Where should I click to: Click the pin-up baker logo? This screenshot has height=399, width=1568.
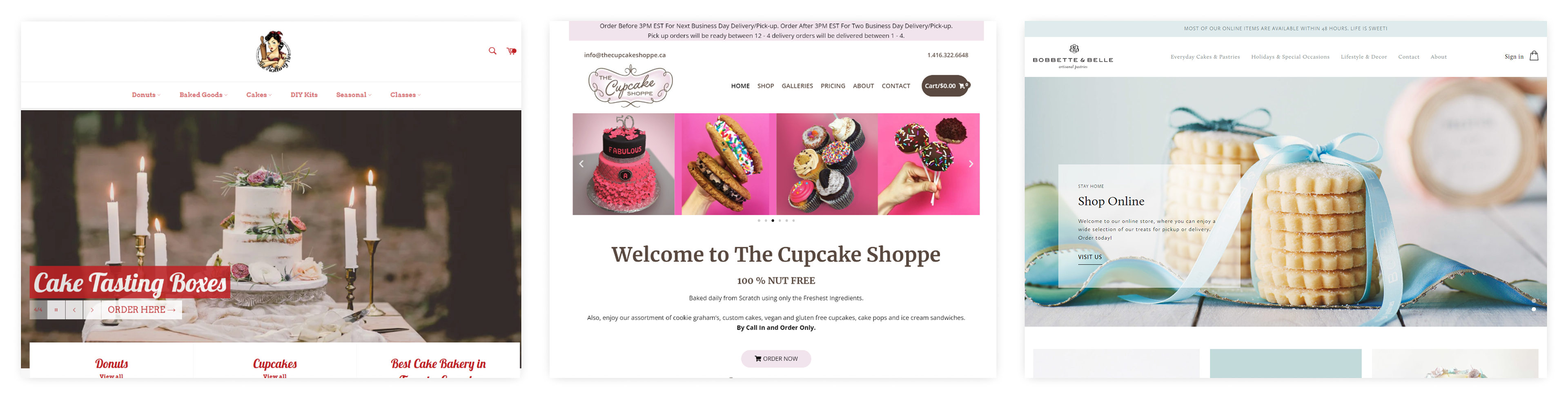click(273, 51)
